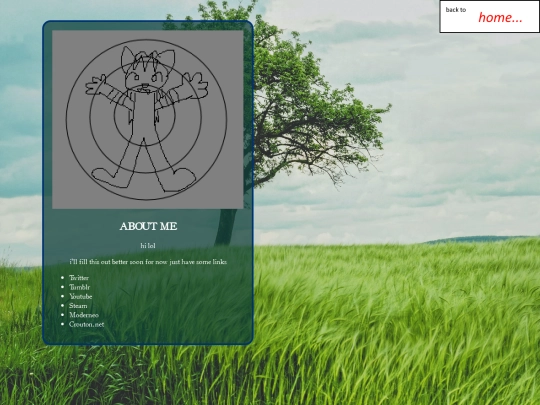Screen dimensions: 540x405
Task: Click the cat character drawing image
Action: pyautogui.click(x=148, y=120)
